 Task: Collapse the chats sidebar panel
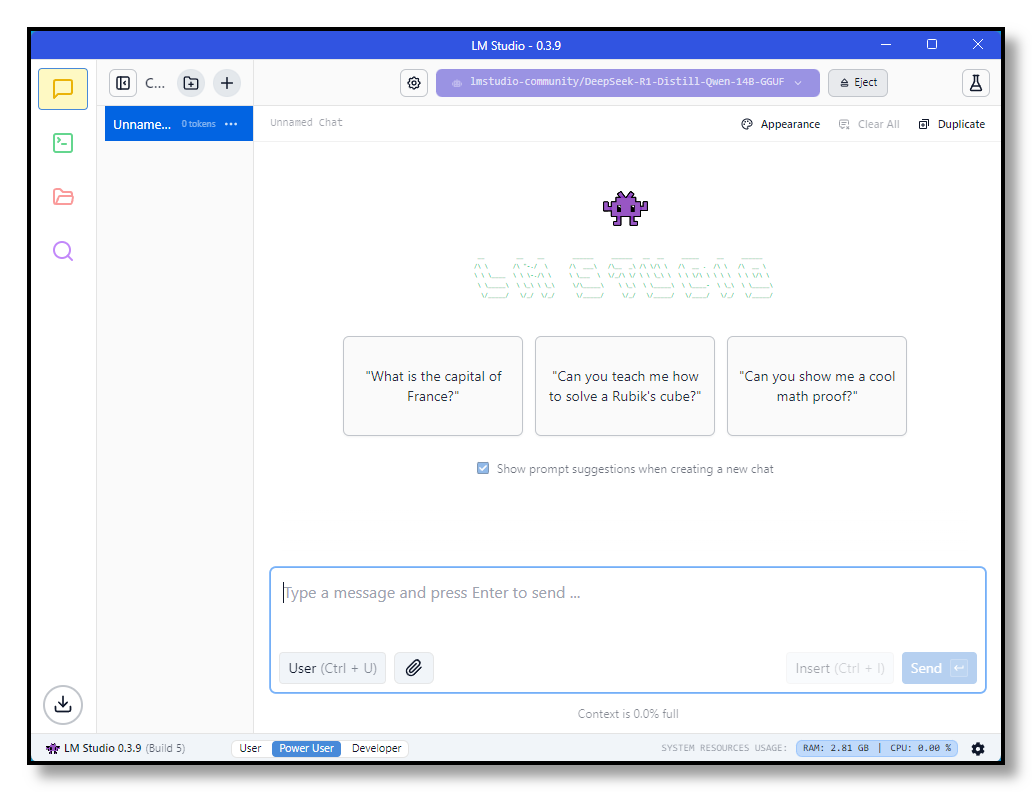tap(123, 83)
